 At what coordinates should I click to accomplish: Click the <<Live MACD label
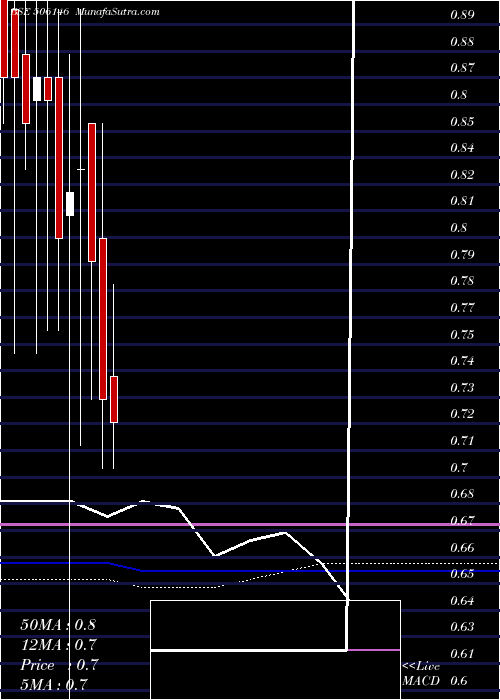[x=421, y=673]
